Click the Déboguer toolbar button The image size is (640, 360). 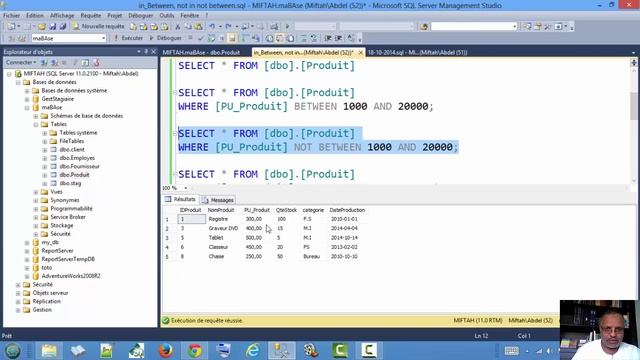(x=165, y=38)
